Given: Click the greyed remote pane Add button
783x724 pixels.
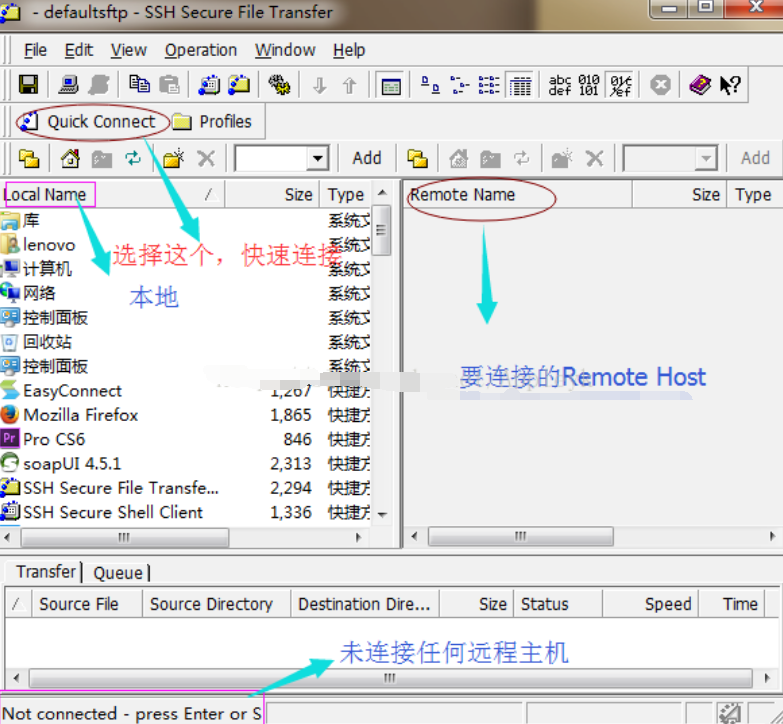Looking at the screenshot, I should 755,158.
